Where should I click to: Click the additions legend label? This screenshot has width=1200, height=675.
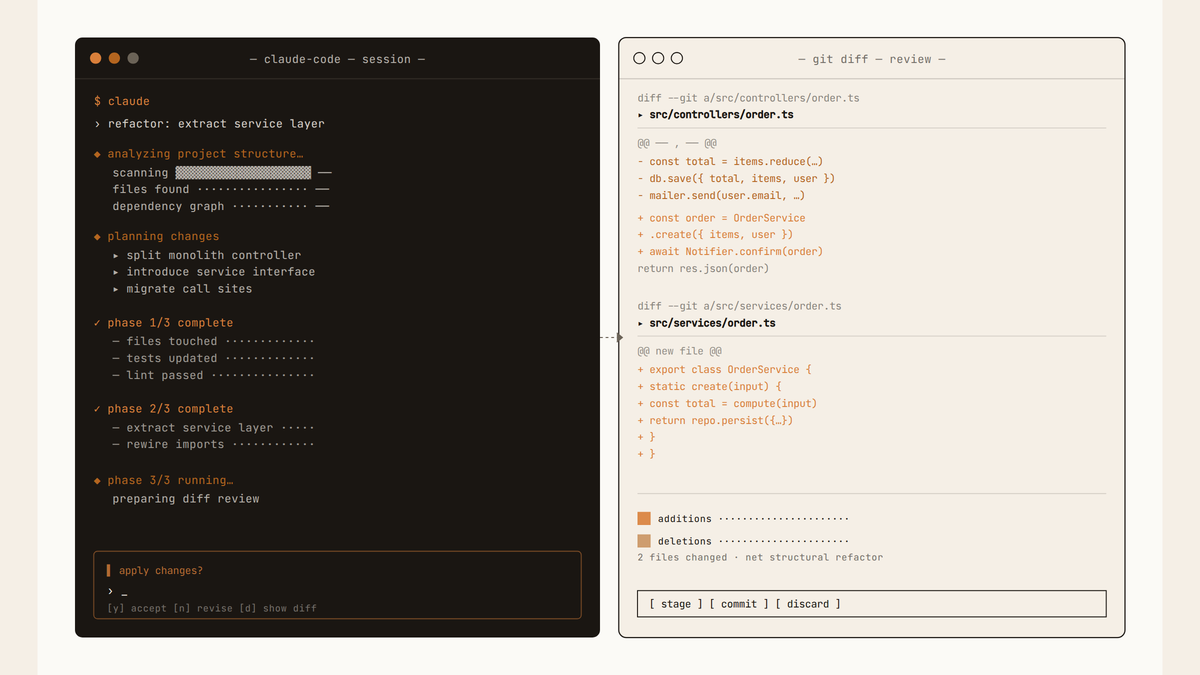[x=685, y=519]
